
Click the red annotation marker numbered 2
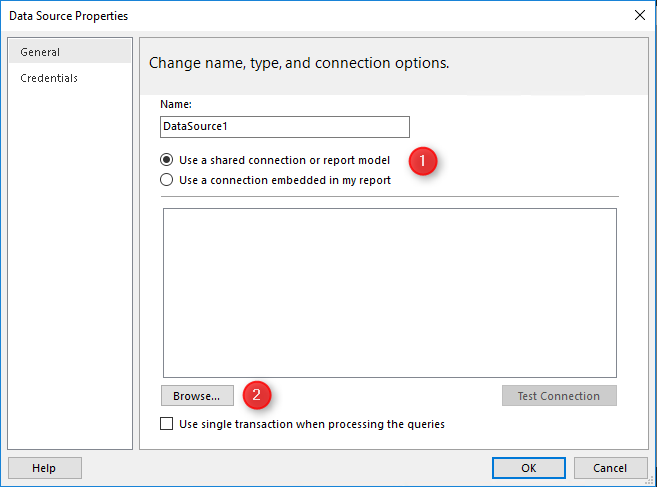256,394
